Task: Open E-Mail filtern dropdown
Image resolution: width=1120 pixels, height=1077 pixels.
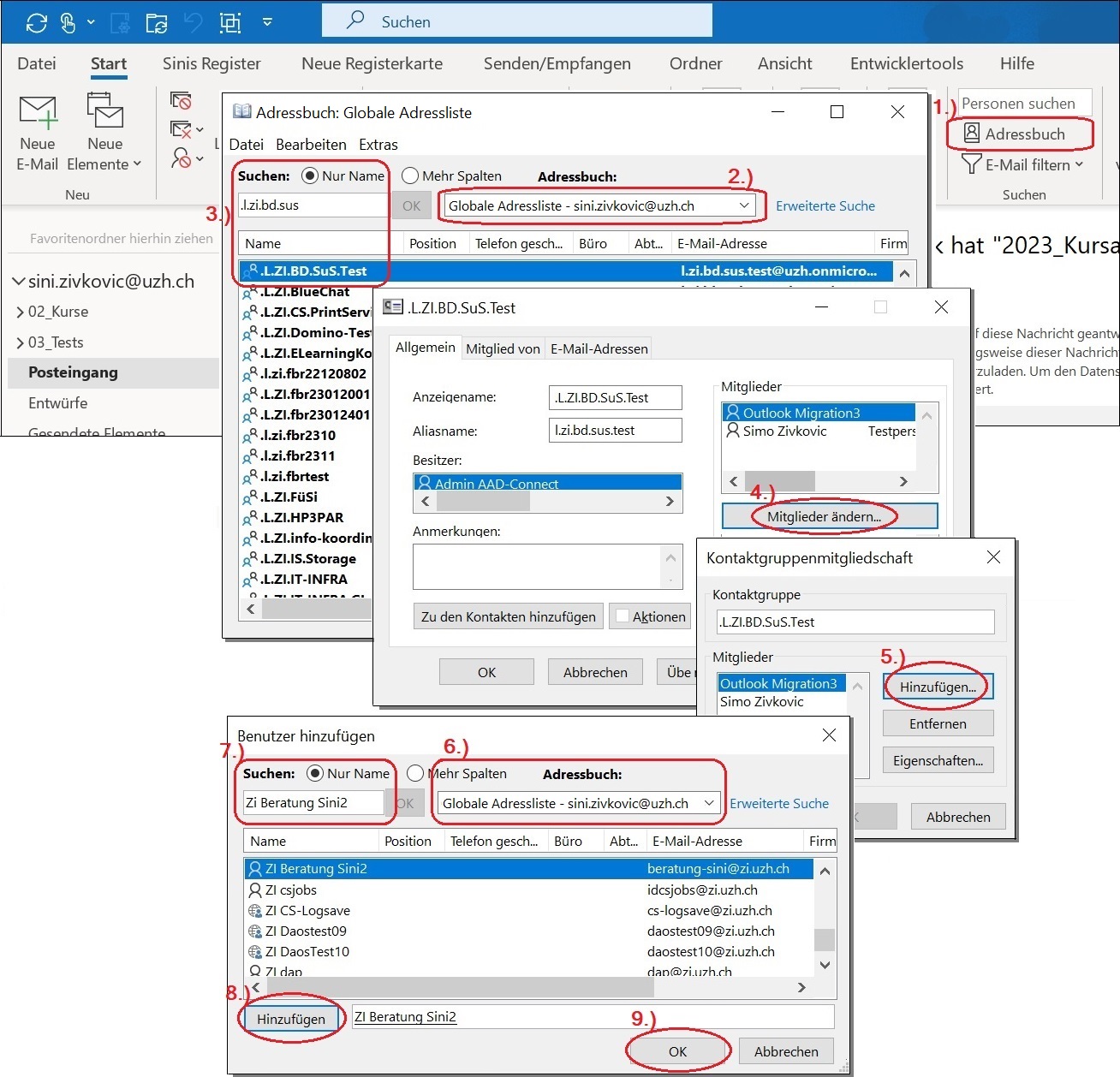Action: tap(1023, 164)
